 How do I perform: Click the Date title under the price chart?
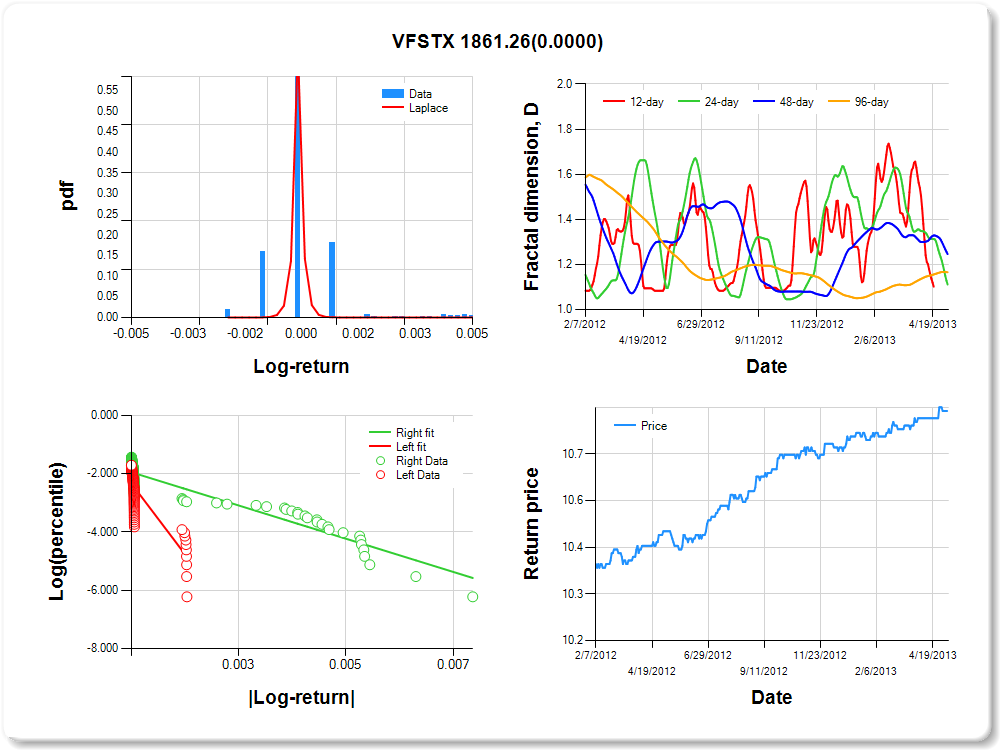[x=772, y=697]
